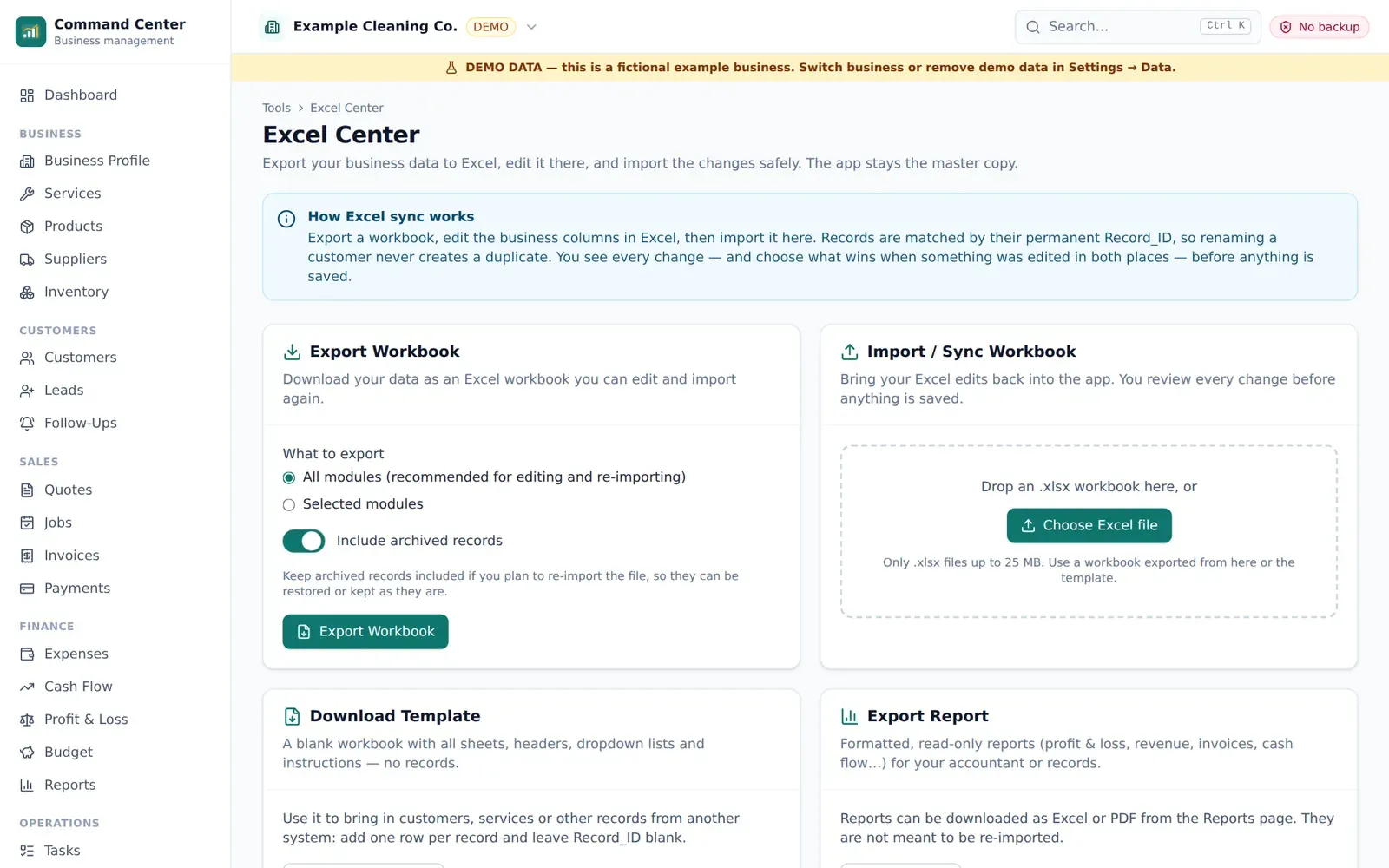The image size is (1389, 868).
Task: Click the Tasks checklist icon
Action: (x=27, y=852)
